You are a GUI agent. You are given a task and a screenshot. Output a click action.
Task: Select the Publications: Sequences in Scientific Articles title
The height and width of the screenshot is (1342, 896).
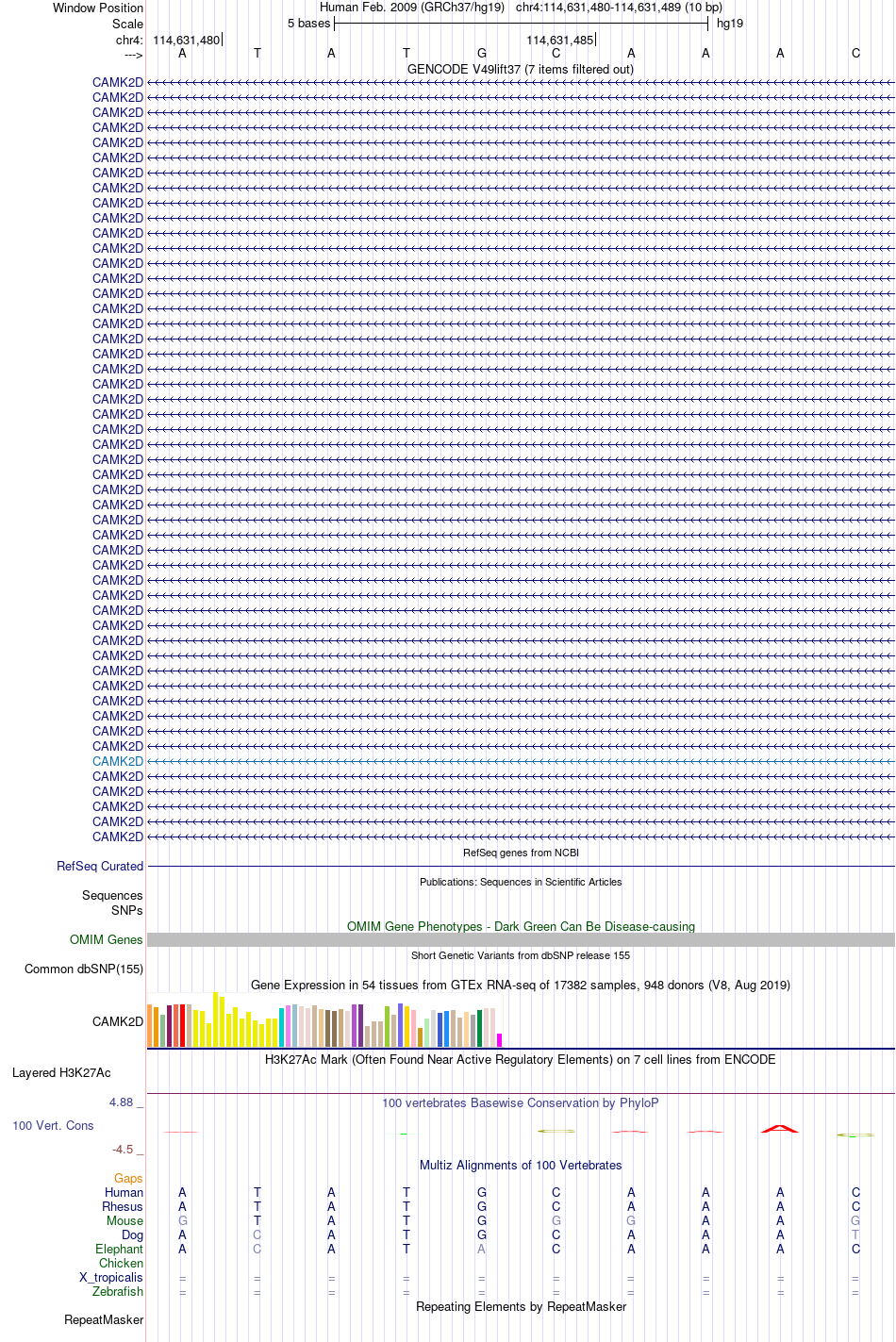(521, 882)
